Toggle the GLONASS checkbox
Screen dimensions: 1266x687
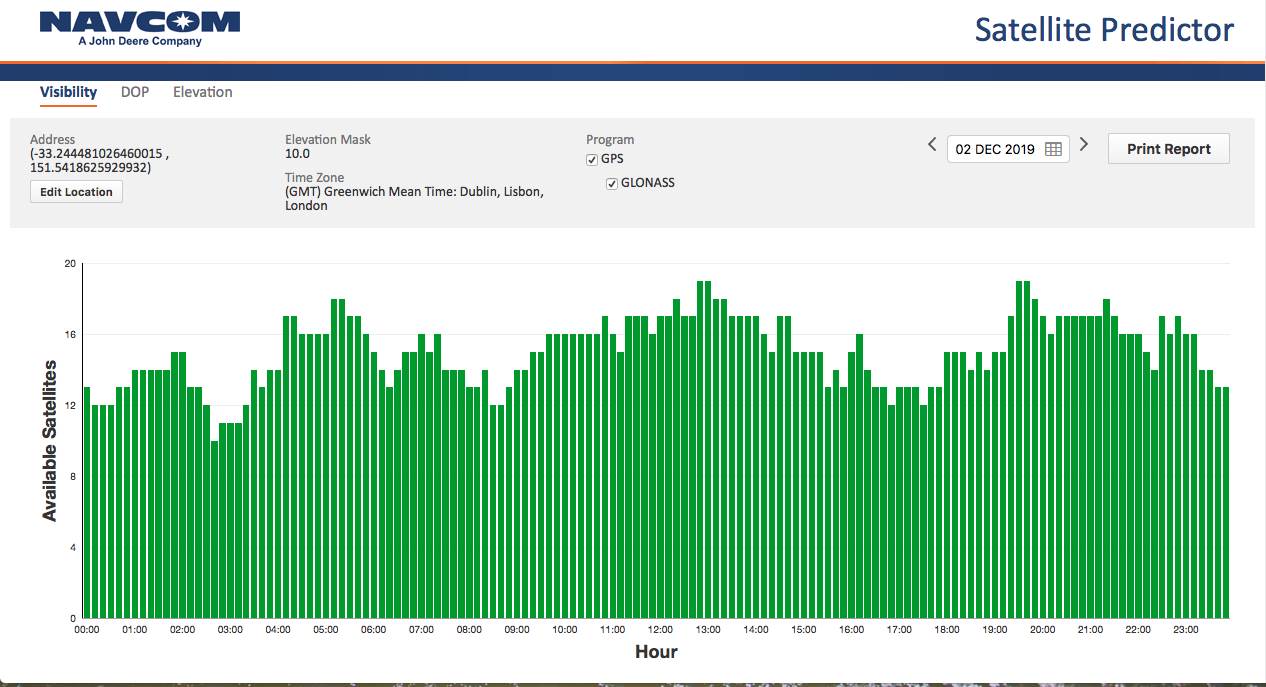pyautogui.click(x=612, y=184)
